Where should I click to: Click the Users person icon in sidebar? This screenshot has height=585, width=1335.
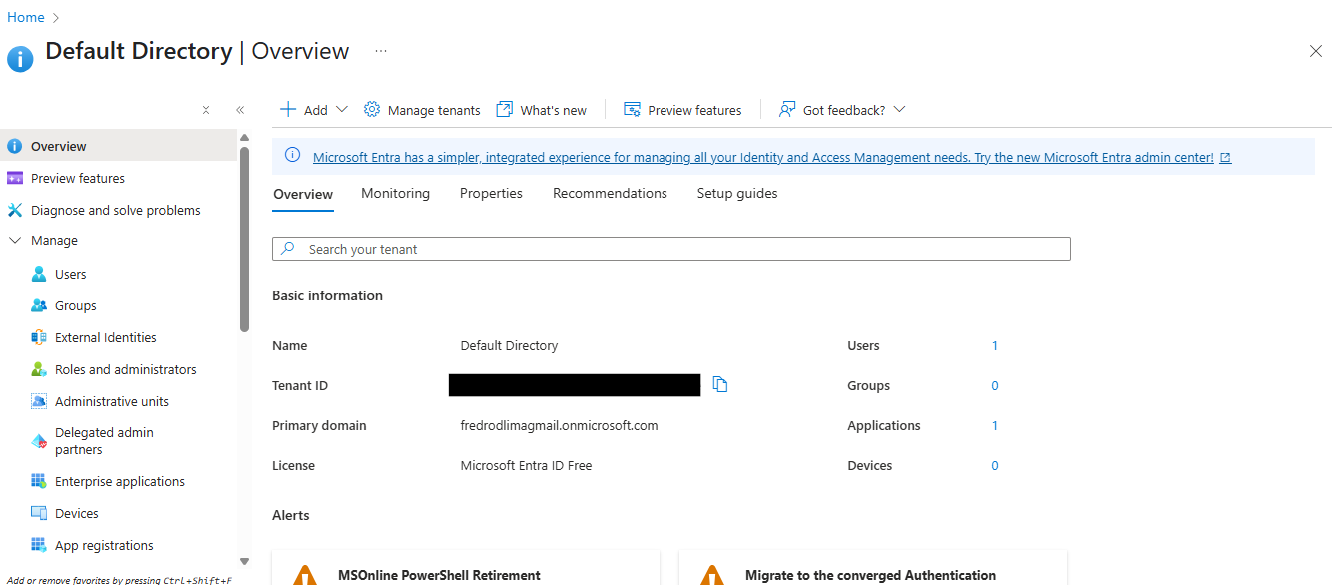click(39, 274)
